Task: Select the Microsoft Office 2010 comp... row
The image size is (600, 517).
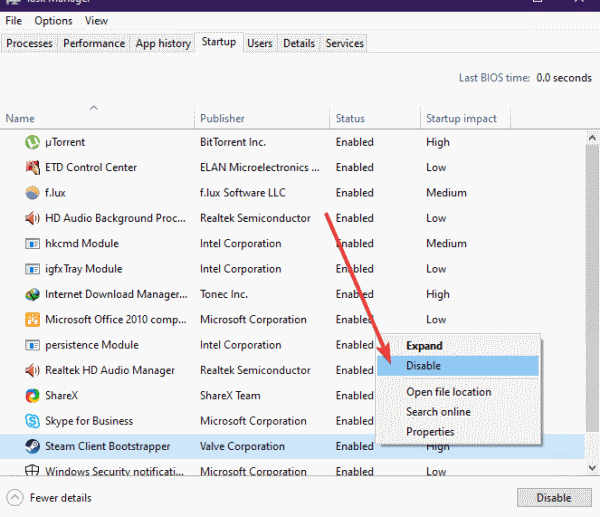Action: click(x=116, y=320)
